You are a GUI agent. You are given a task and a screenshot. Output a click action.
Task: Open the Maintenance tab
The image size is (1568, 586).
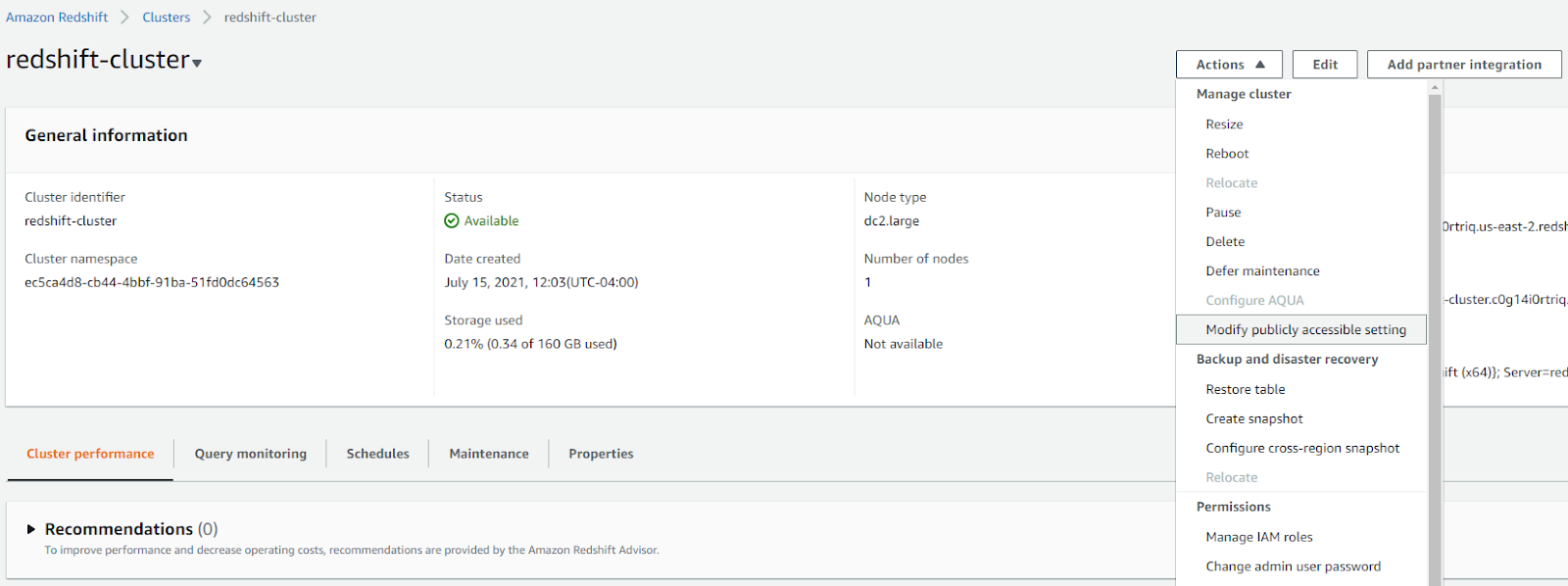coord(489,454)
